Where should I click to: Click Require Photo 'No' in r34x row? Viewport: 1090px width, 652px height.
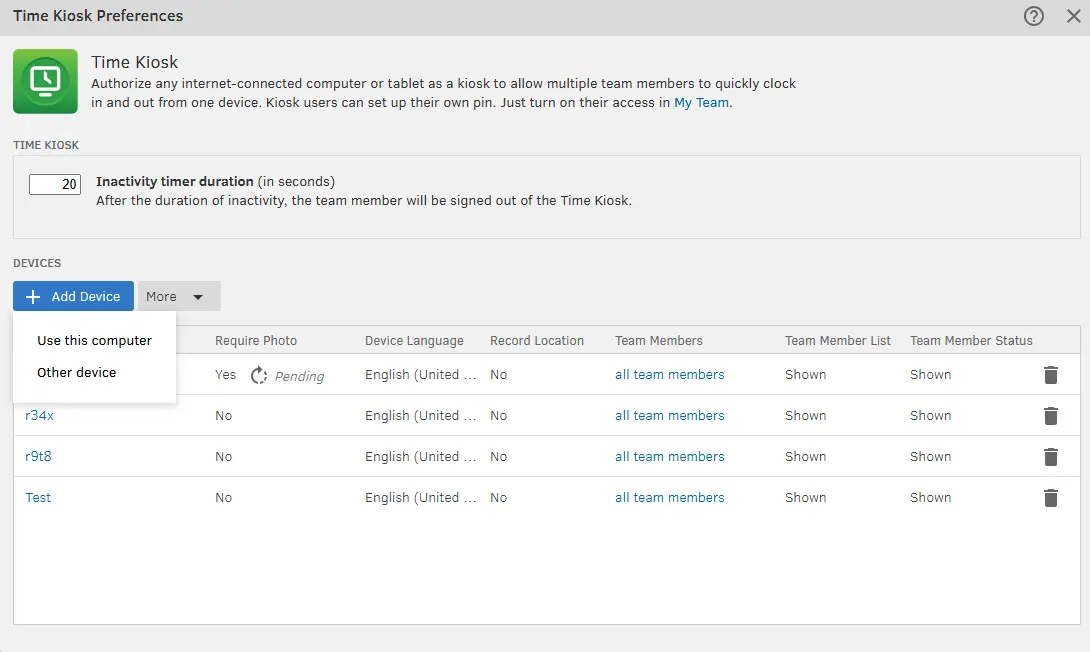click(x=223, y=416)
